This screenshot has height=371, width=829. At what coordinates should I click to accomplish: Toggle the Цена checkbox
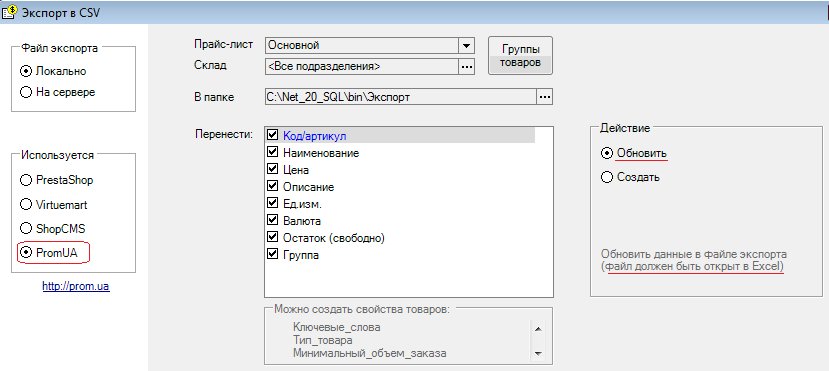click(273, 170)
